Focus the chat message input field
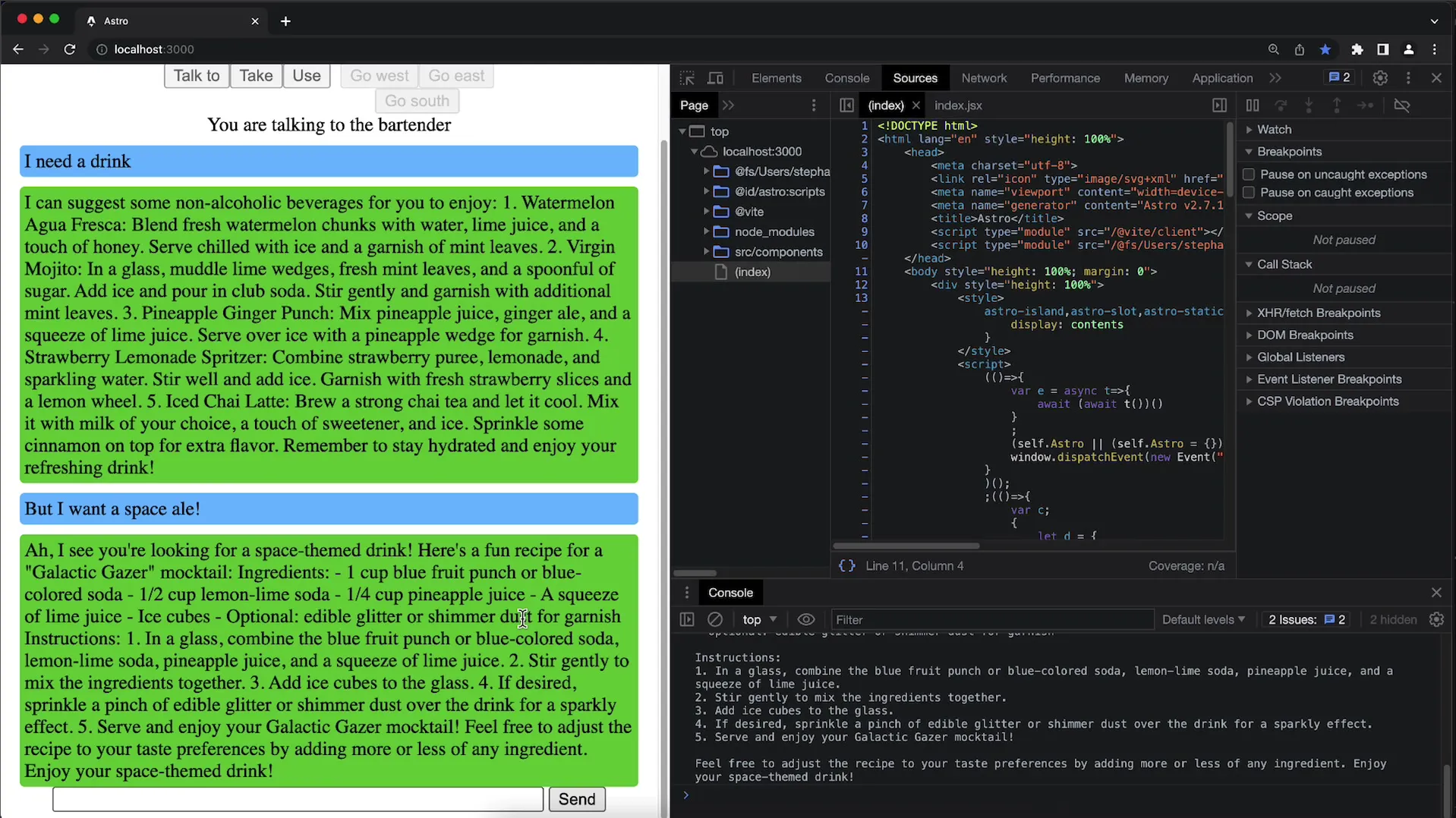 pos(298,799)
